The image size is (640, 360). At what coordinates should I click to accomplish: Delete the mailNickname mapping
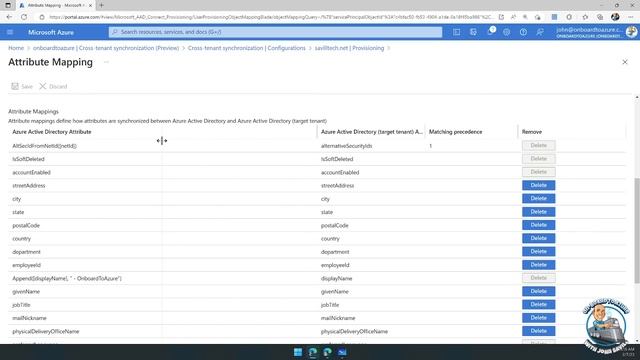click(x=538, y=318)
